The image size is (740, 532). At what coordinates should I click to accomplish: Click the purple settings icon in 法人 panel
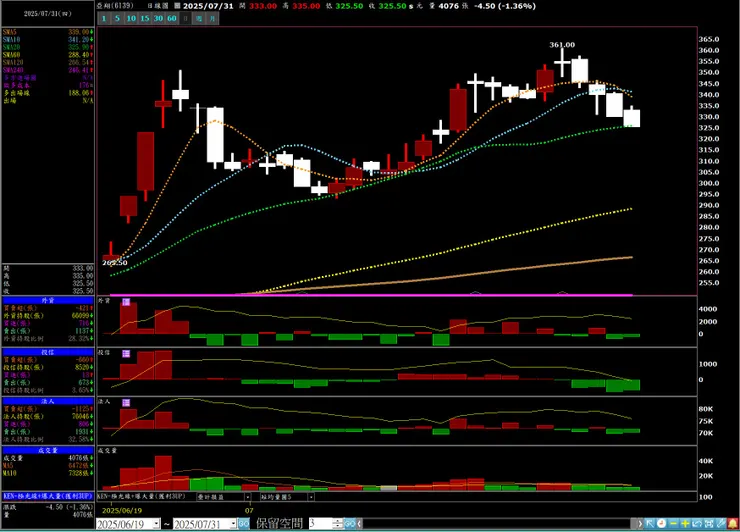(126, 403)
